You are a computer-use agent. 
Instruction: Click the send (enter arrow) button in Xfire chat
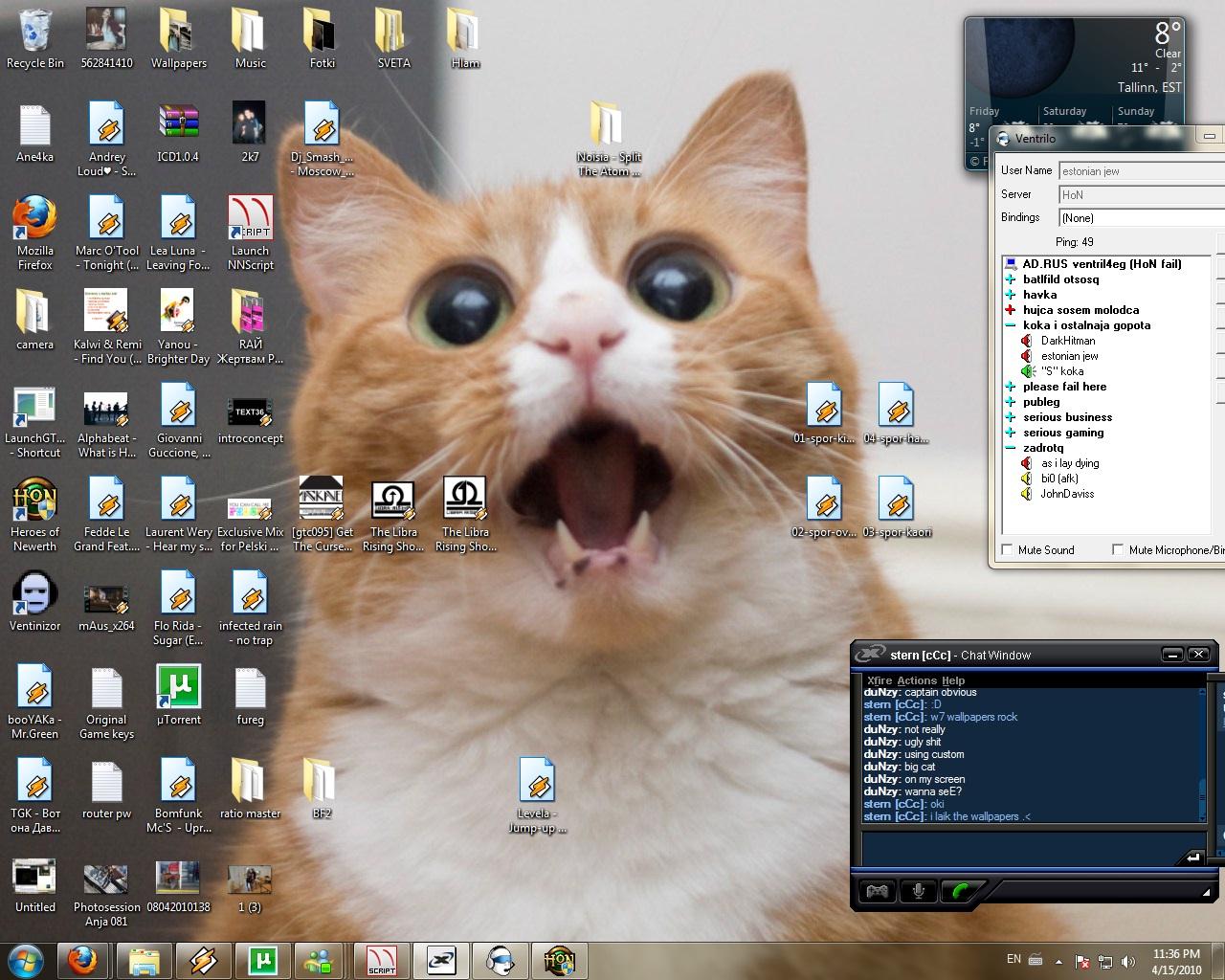[x=1192, y=857]
